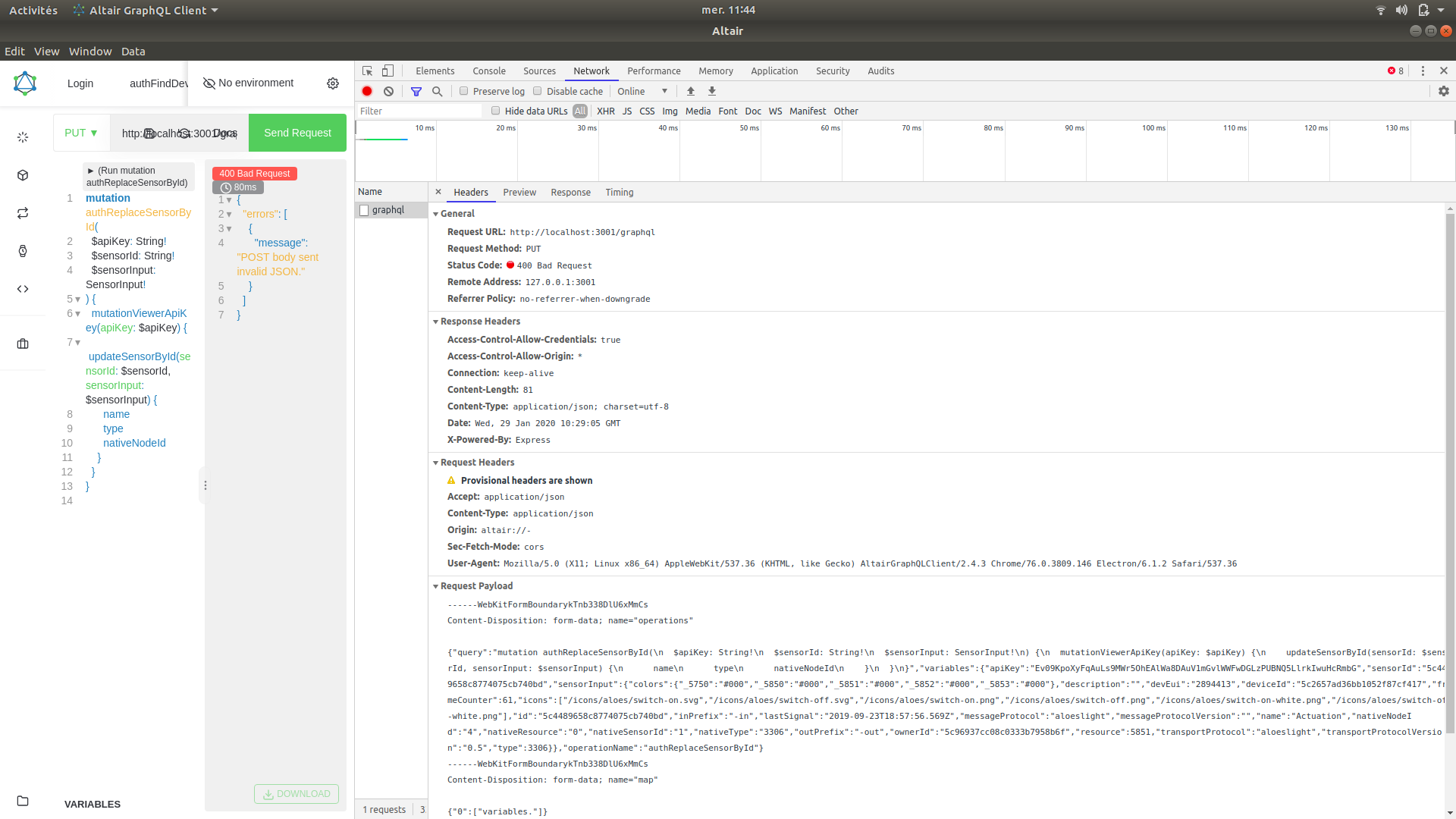1456x819 pixels.
Task: Select the inspect element tool in DevTools
Action: [368, 70]
